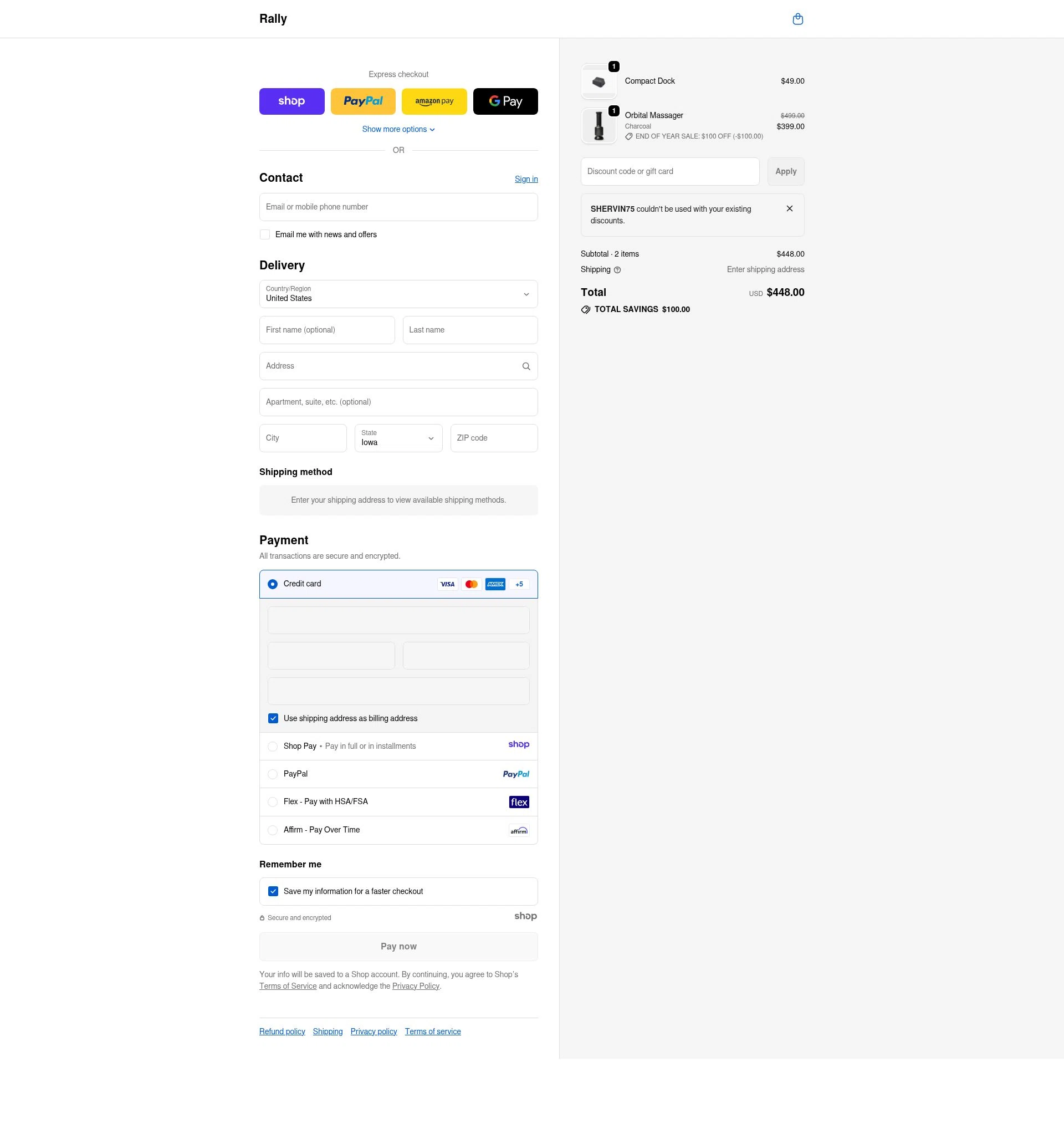The width and height of the screenshot is (1064, 1139).
Task: Open the Privacy policy footer link
Action: tap(374, 1031)
